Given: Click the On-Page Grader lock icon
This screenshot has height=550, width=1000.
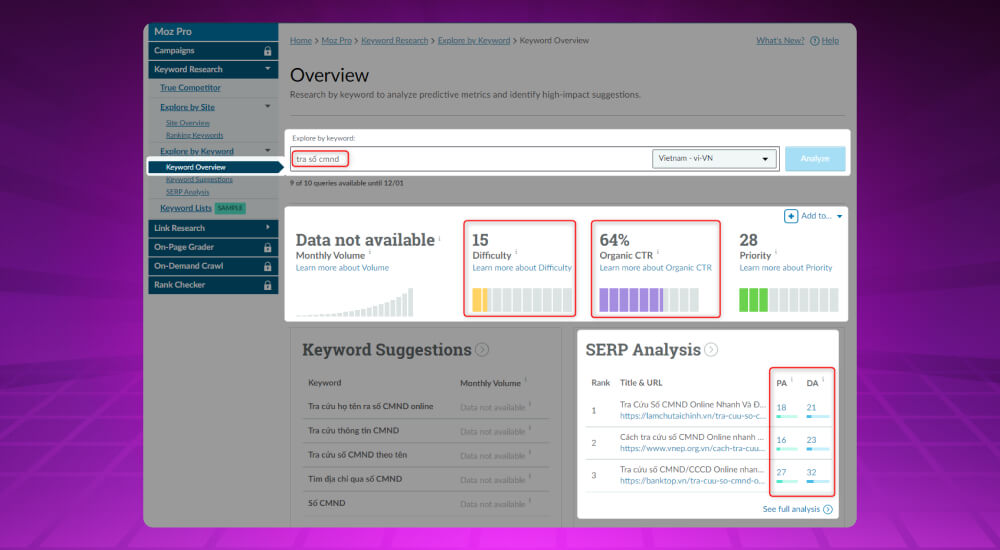Looking at the screenshot, I should (x=267, y=247).
